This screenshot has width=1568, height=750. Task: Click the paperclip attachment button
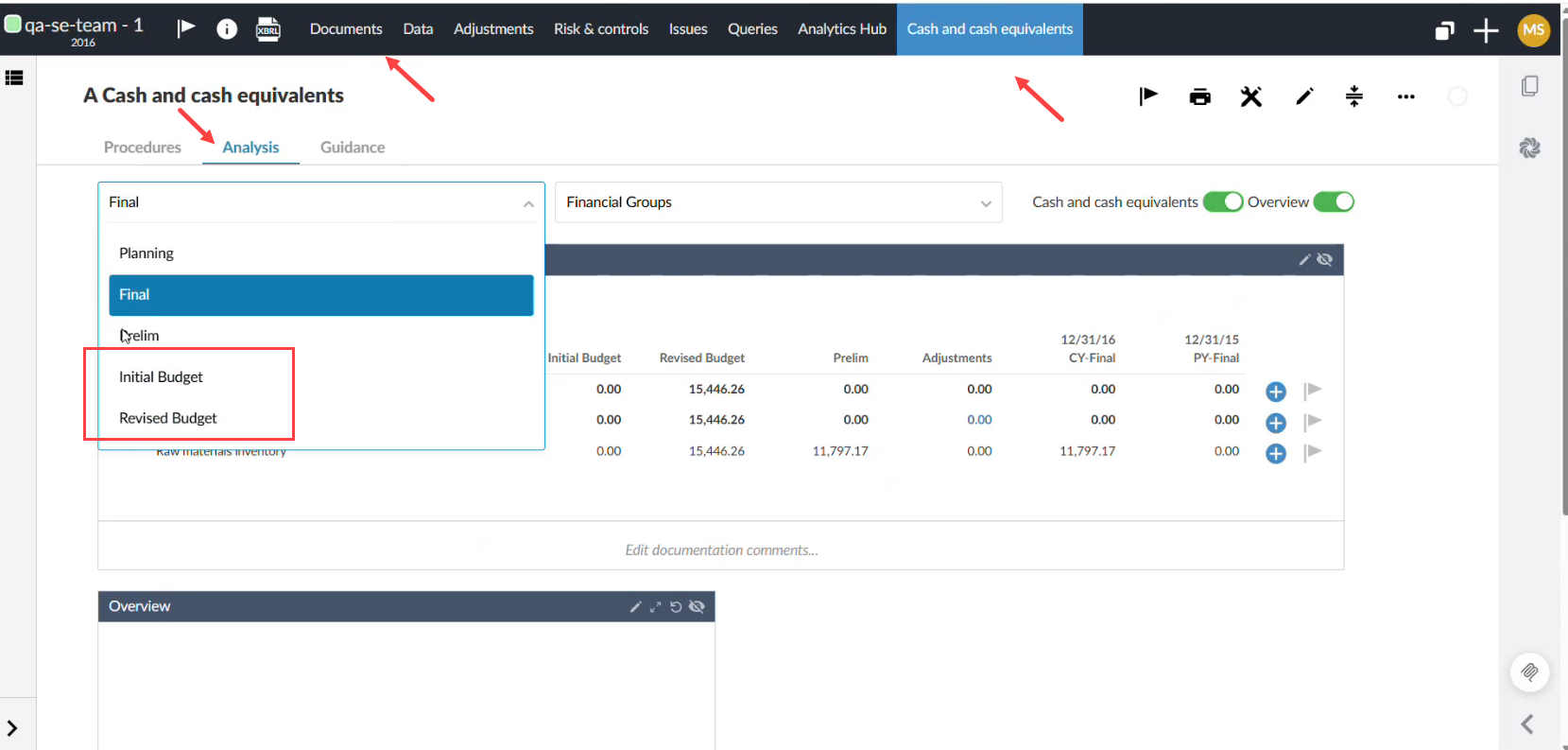point(1529,672)
